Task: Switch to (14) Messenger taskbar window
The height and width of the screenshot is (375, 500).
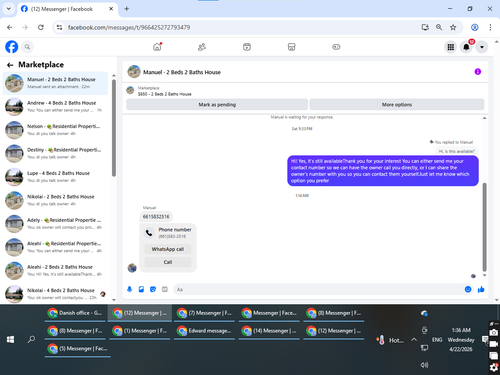Action: [269, 331]
